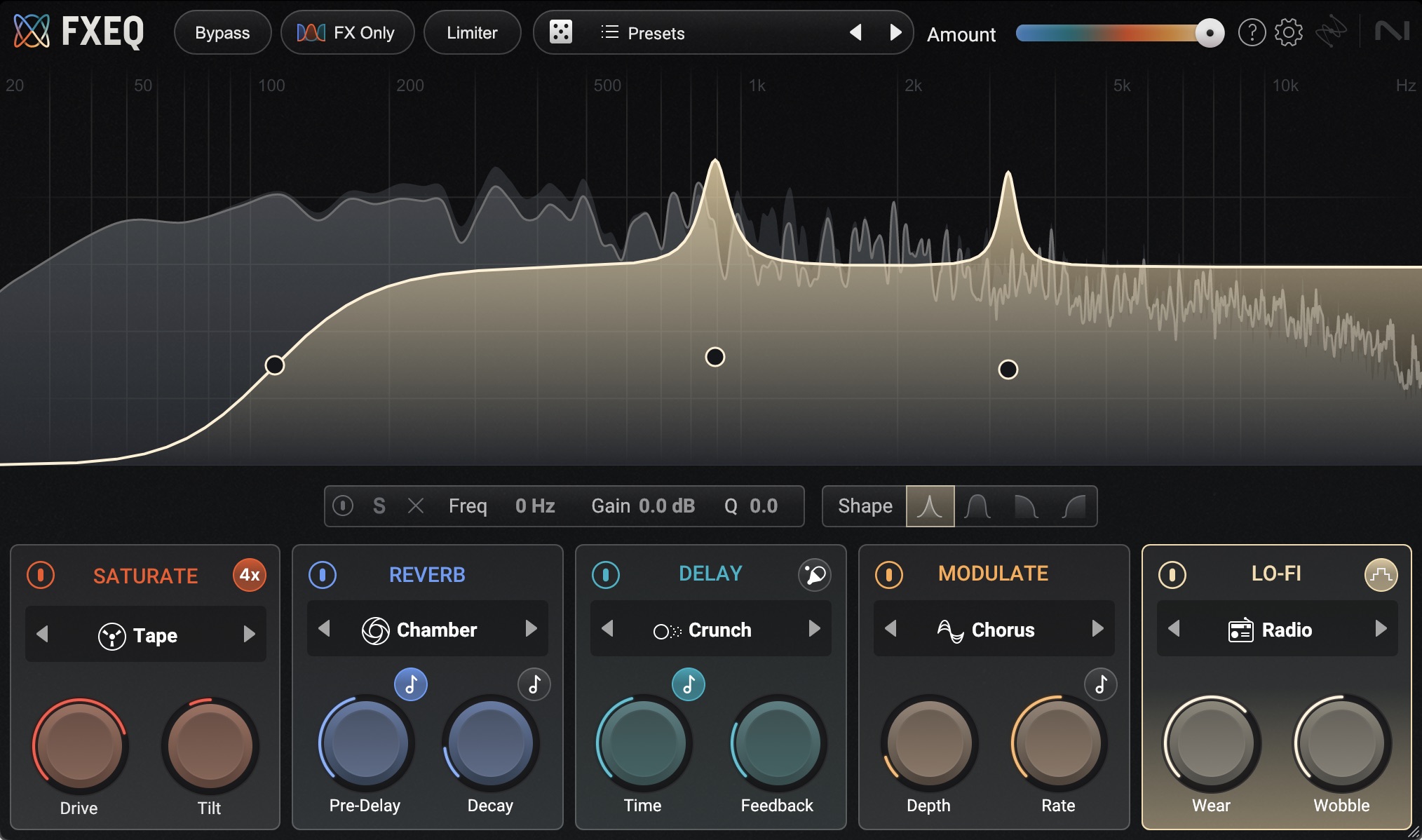This screenshot has height=840, width=1422.
Task: Click the Lo-Fi Wobble knob
Action: (x=1341, y=743)
